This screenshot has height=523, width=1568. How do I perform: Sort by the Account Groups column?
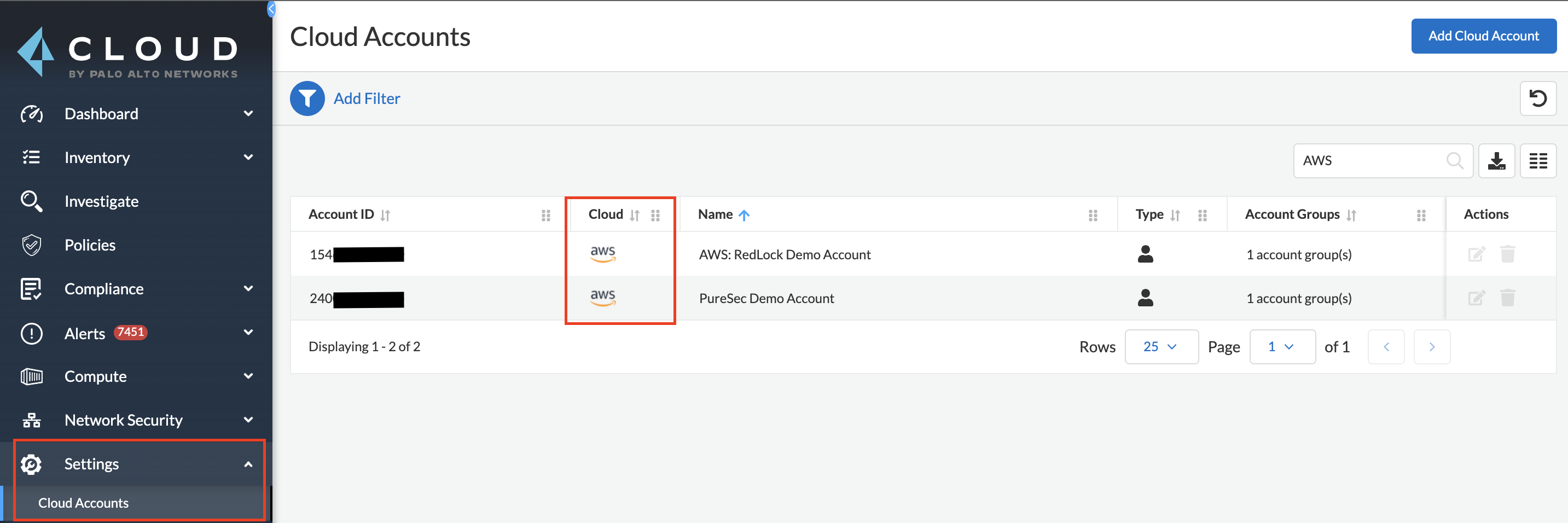1351,215
